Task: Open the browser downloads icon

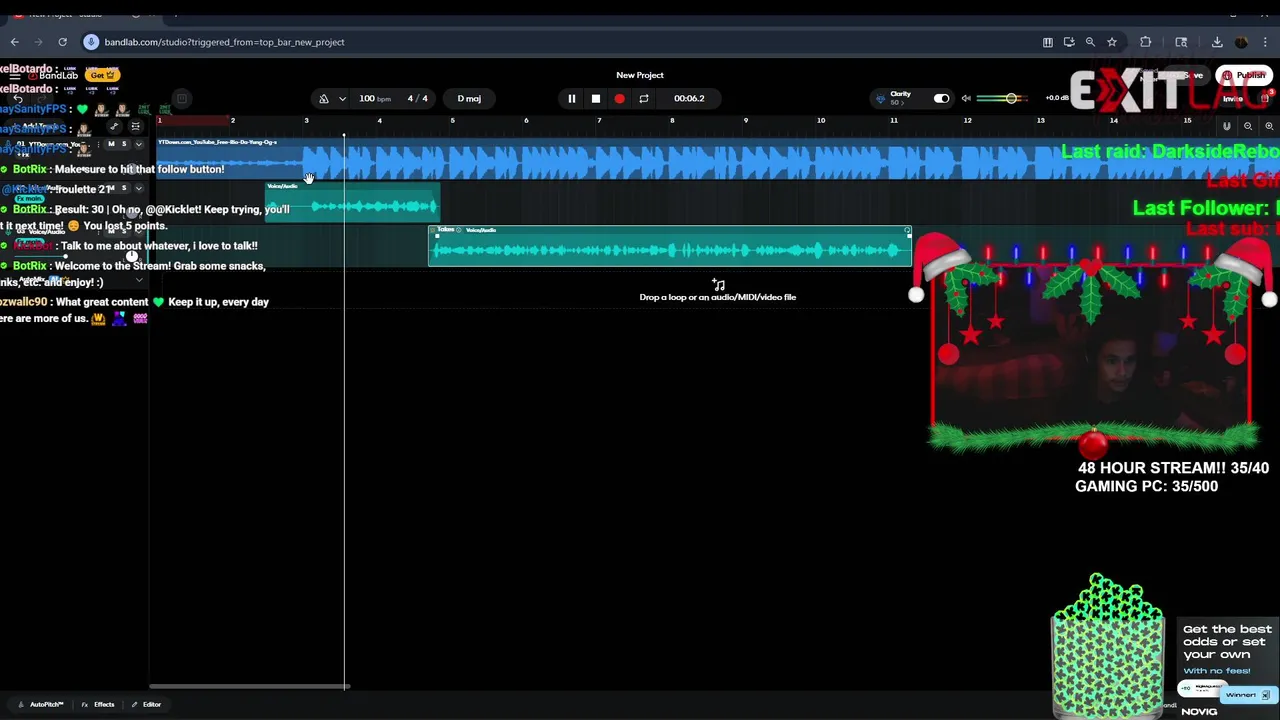Action: click(x=1217, y=42)
